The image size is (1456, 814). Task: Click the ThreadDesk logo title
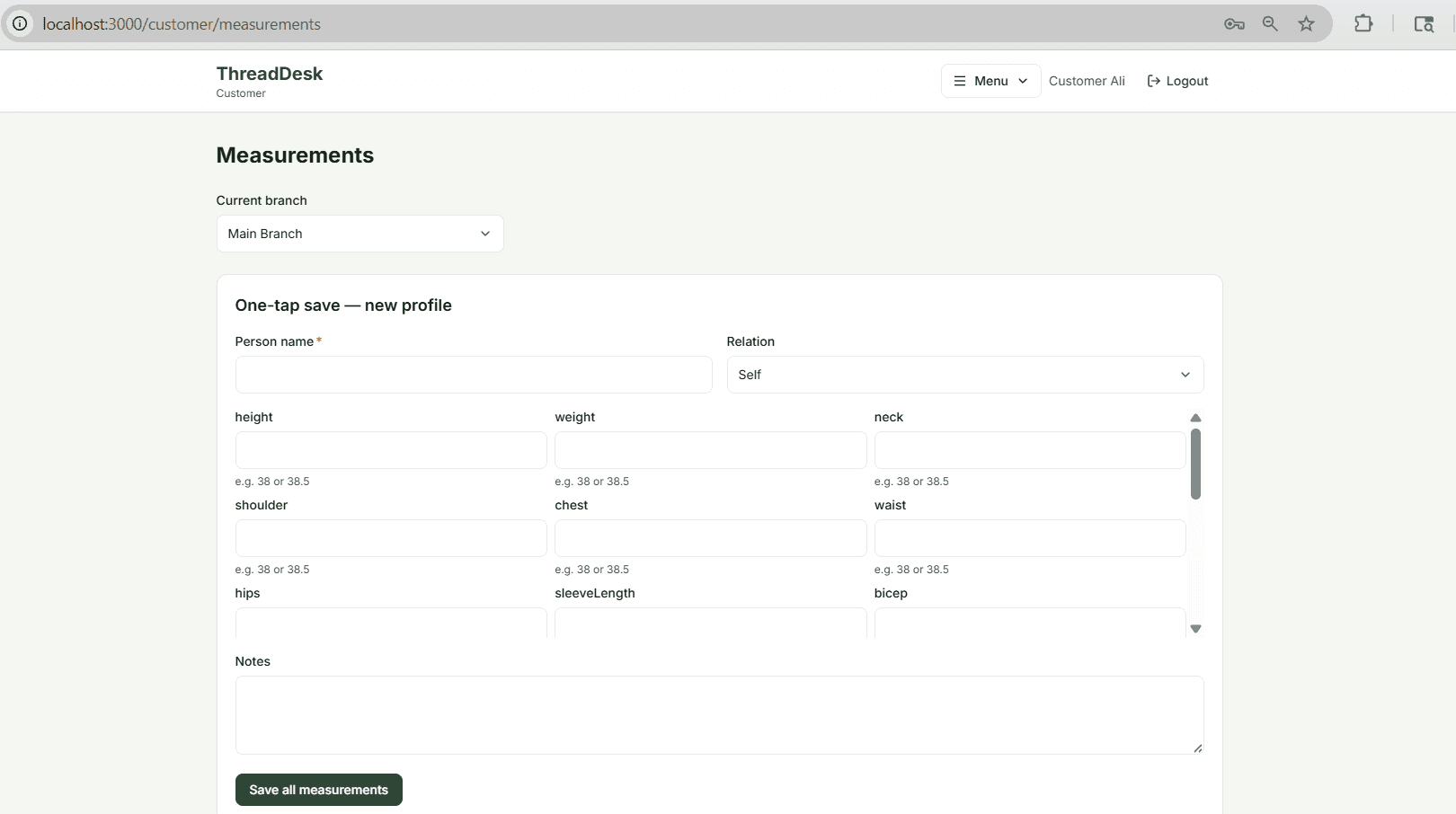click(x=269, y=74)
